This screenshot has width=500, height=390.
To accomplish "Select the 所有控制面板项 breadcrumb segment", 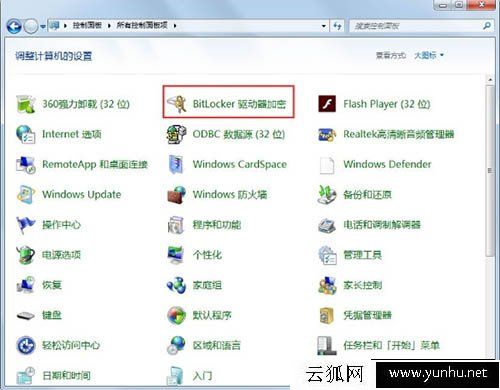I will 142,25.
